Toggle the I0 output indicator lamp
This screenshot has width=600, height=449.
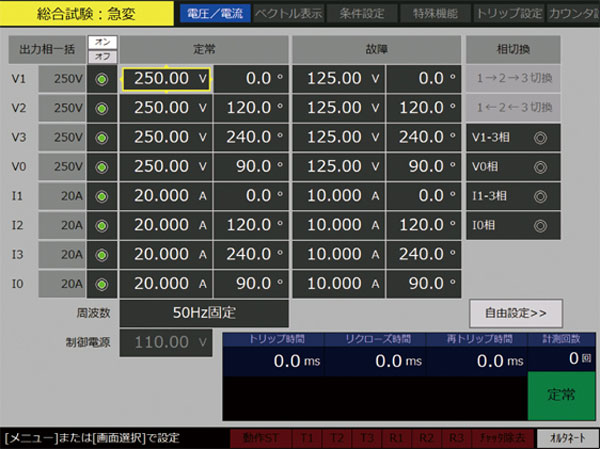pos(101,283)
